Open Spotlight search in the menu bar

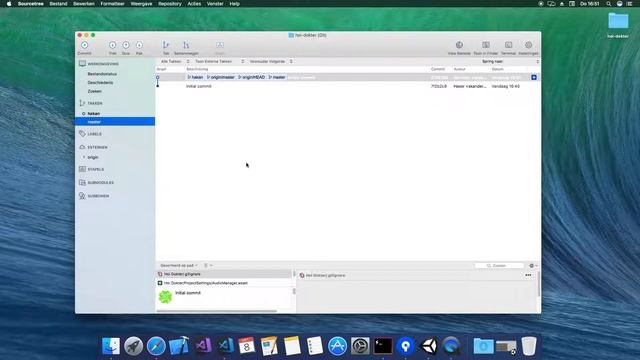click(x=608, y=4)
